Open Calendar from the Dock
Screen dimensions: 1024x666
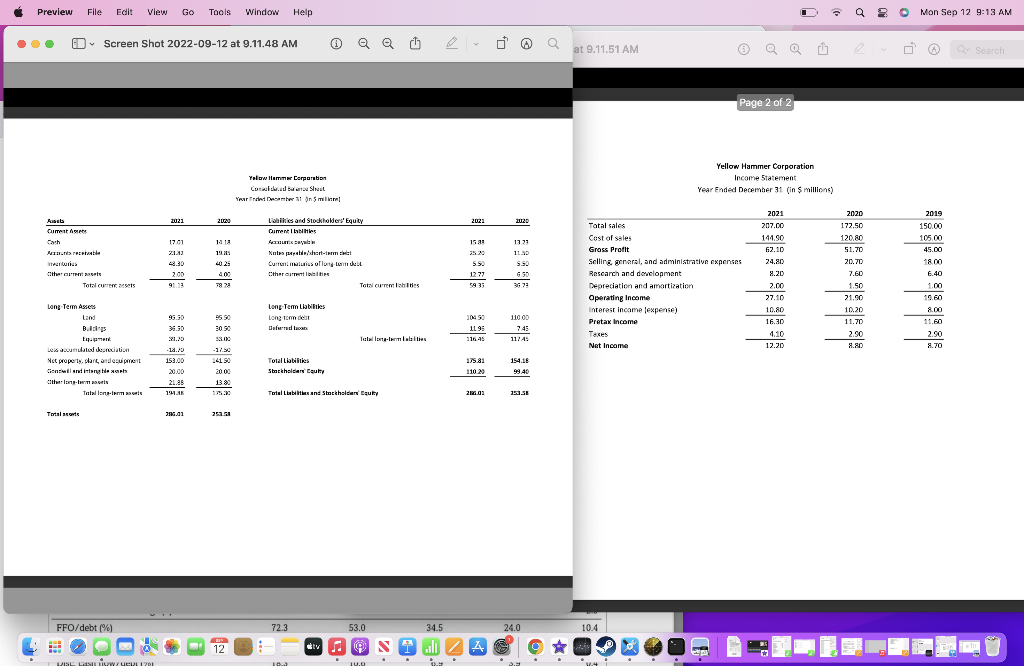coord(219,646)
